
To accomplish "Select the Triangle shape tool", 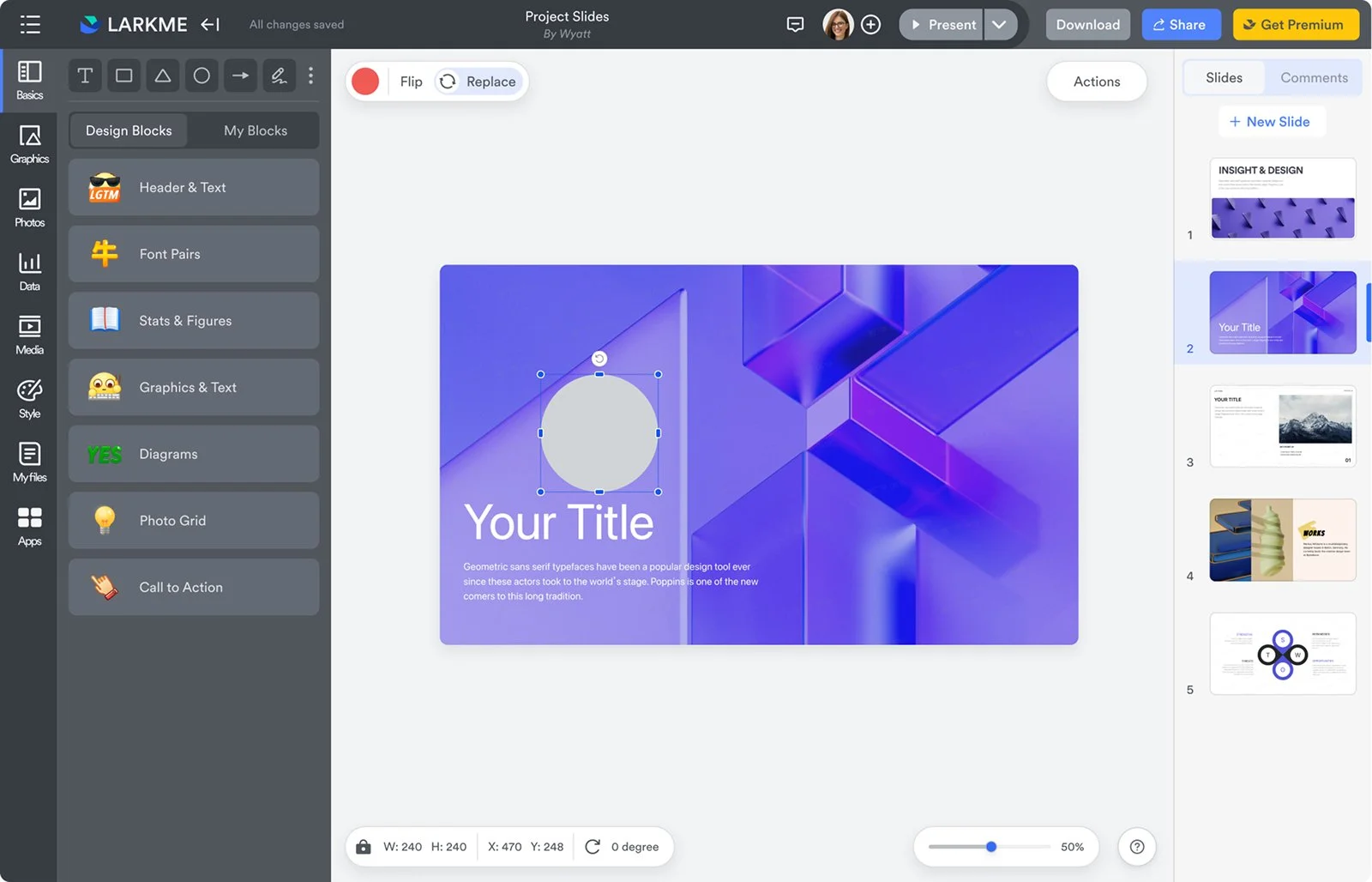I will (x=162, y=76).
